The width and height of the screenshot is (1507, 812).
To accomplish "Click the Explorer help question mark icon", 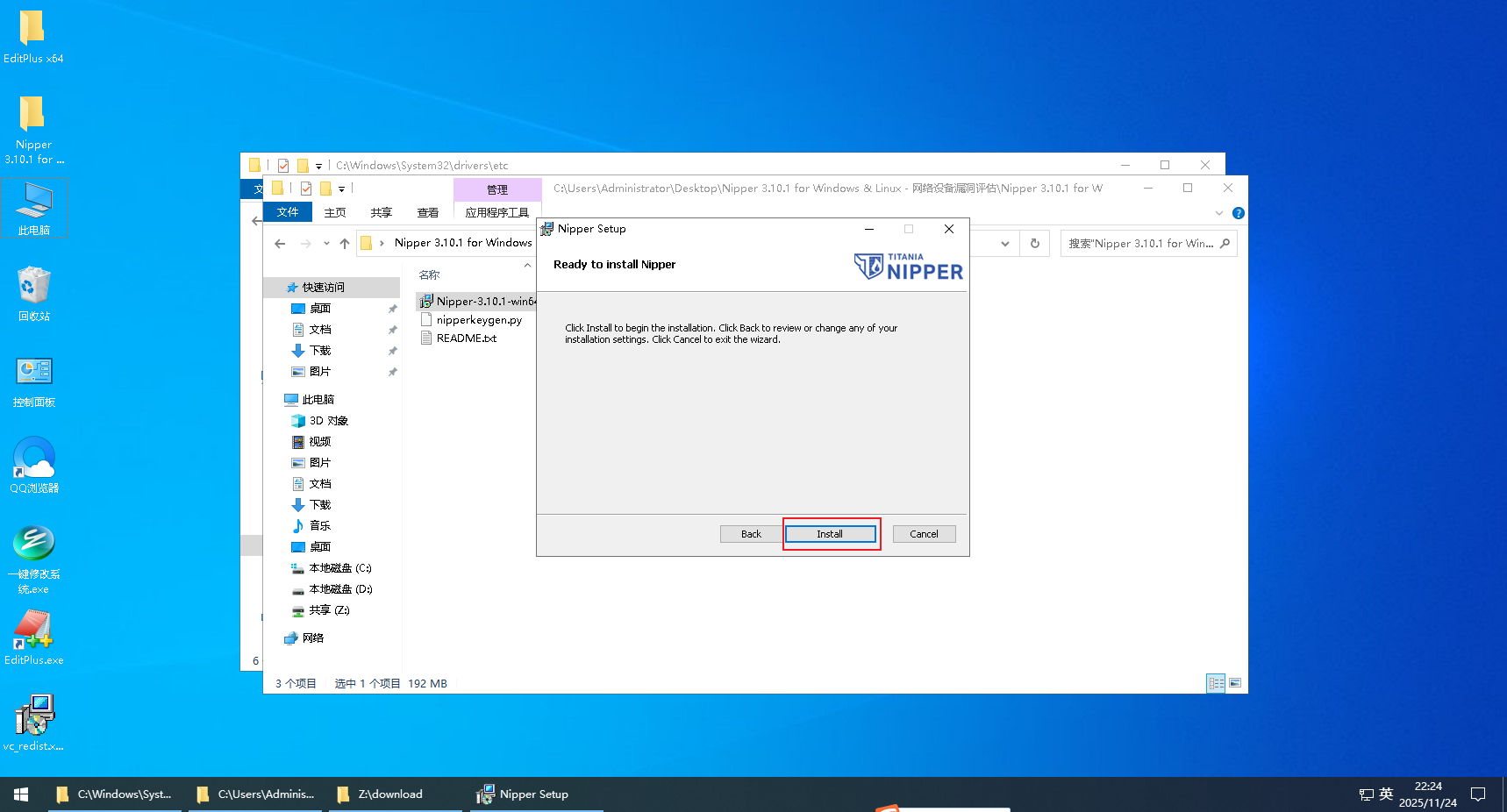I will [1238, 213].
